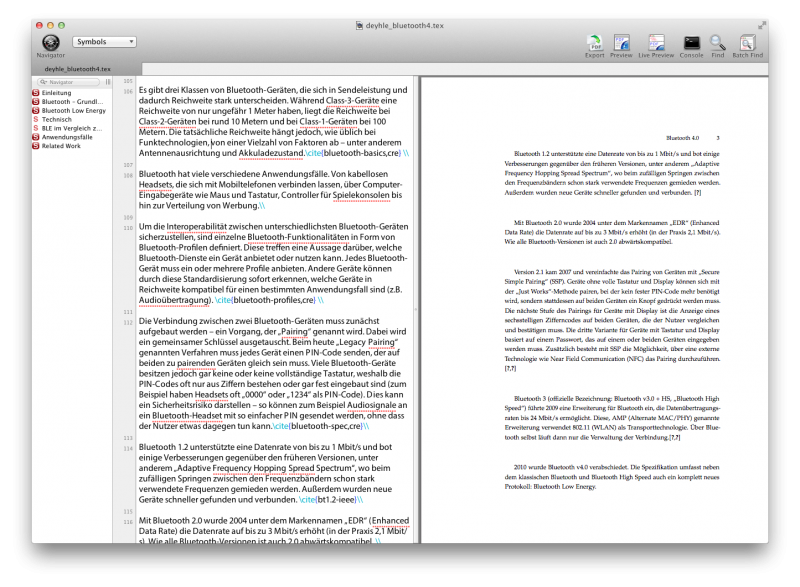Screen dimensions: 800x587
Task: Click line number 114 in the gutter
Action: (x=128, y=448)
